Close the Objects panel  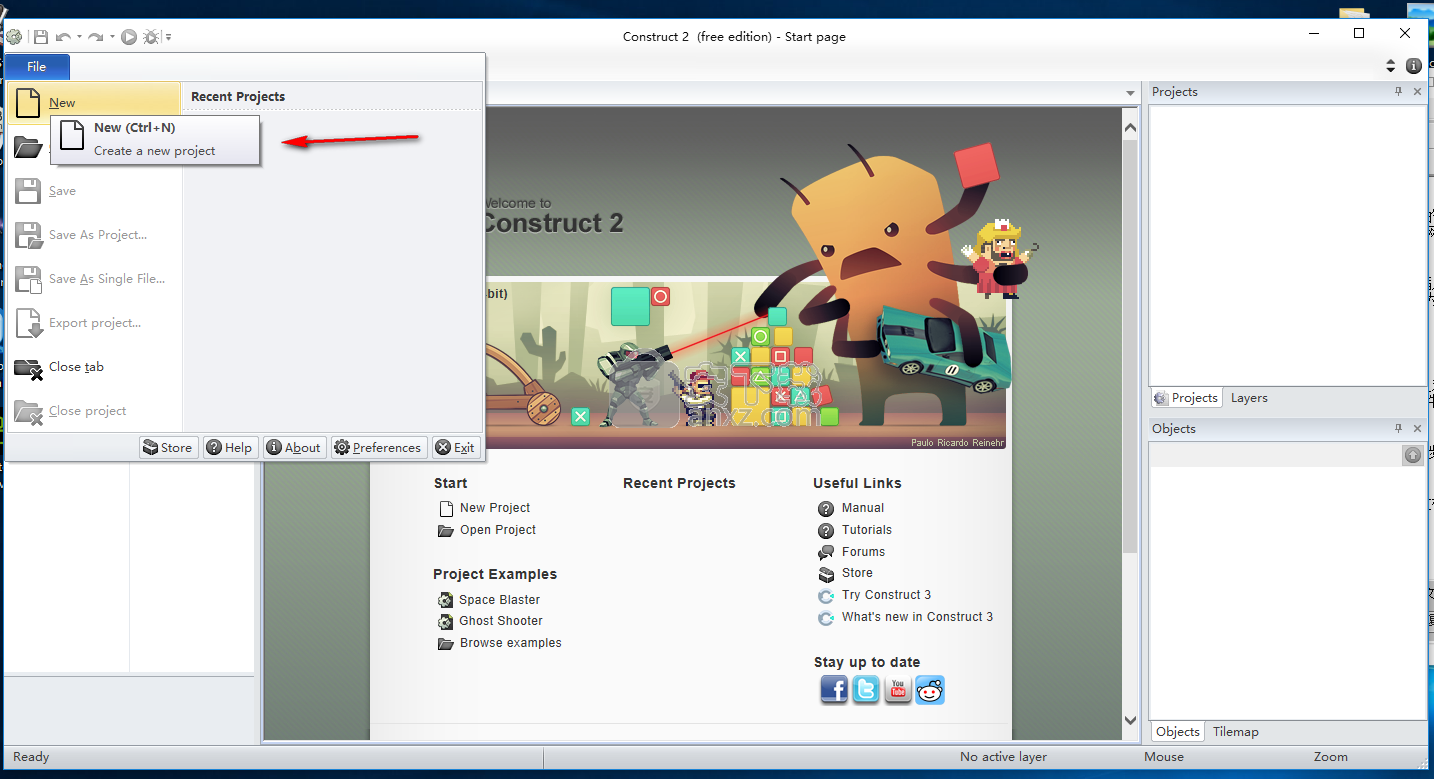click(1417, 428)
